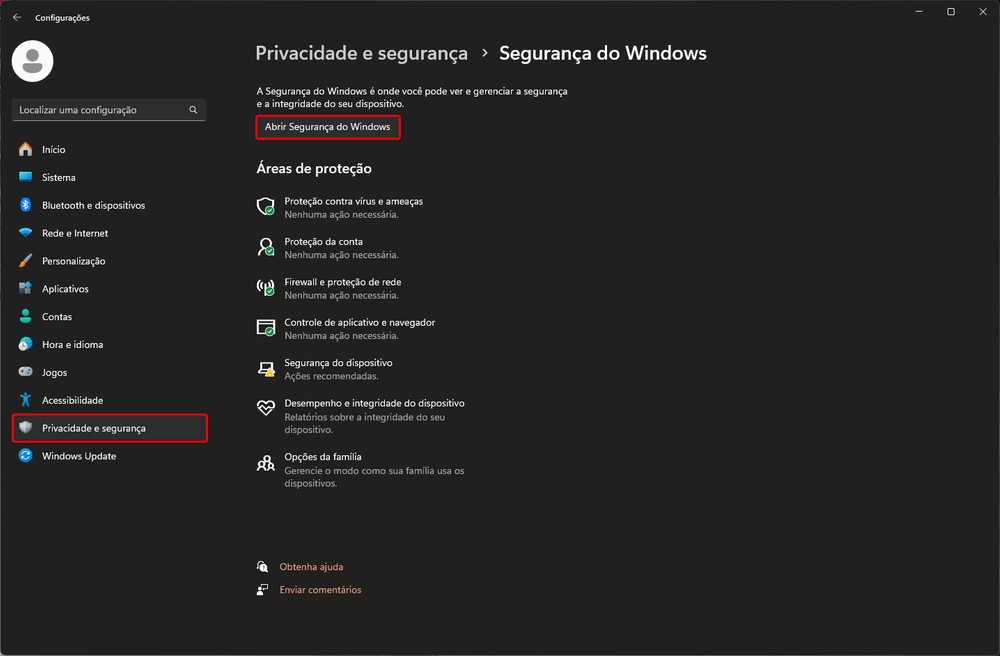1000x656 pixels.
Task: Click the user profile avatar picture
Action: tap(32, 62)
